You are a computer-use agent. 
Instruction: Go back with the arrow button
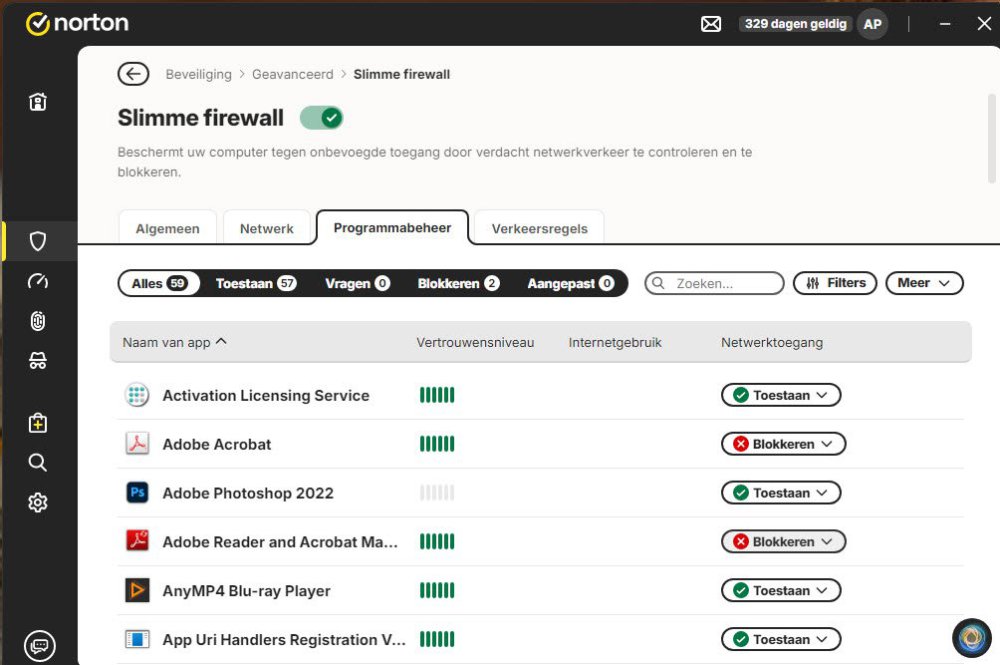coord(133,74)
